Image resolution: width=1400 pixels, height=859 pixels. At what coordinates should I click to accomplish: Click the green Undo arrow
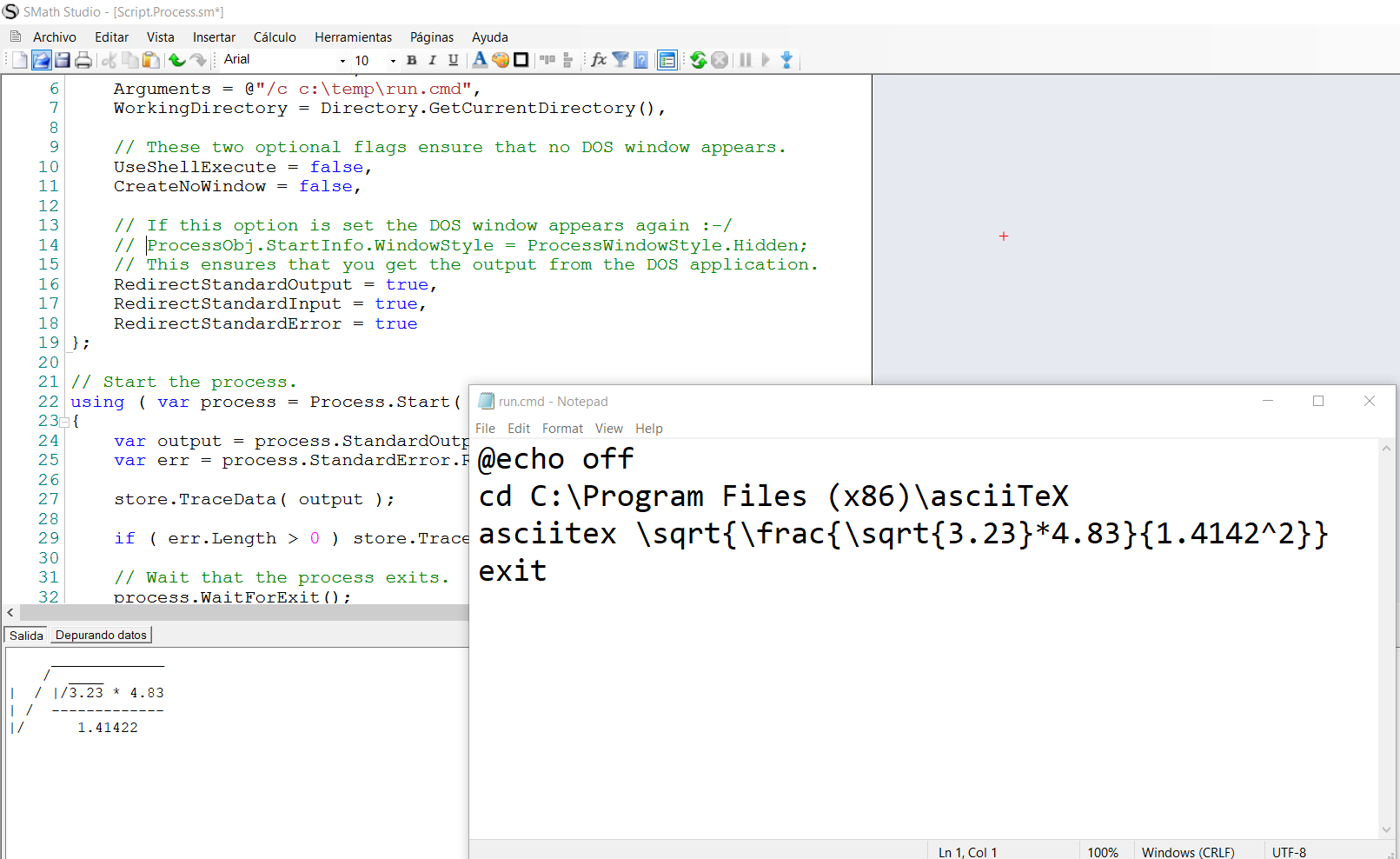click(176, 60)
